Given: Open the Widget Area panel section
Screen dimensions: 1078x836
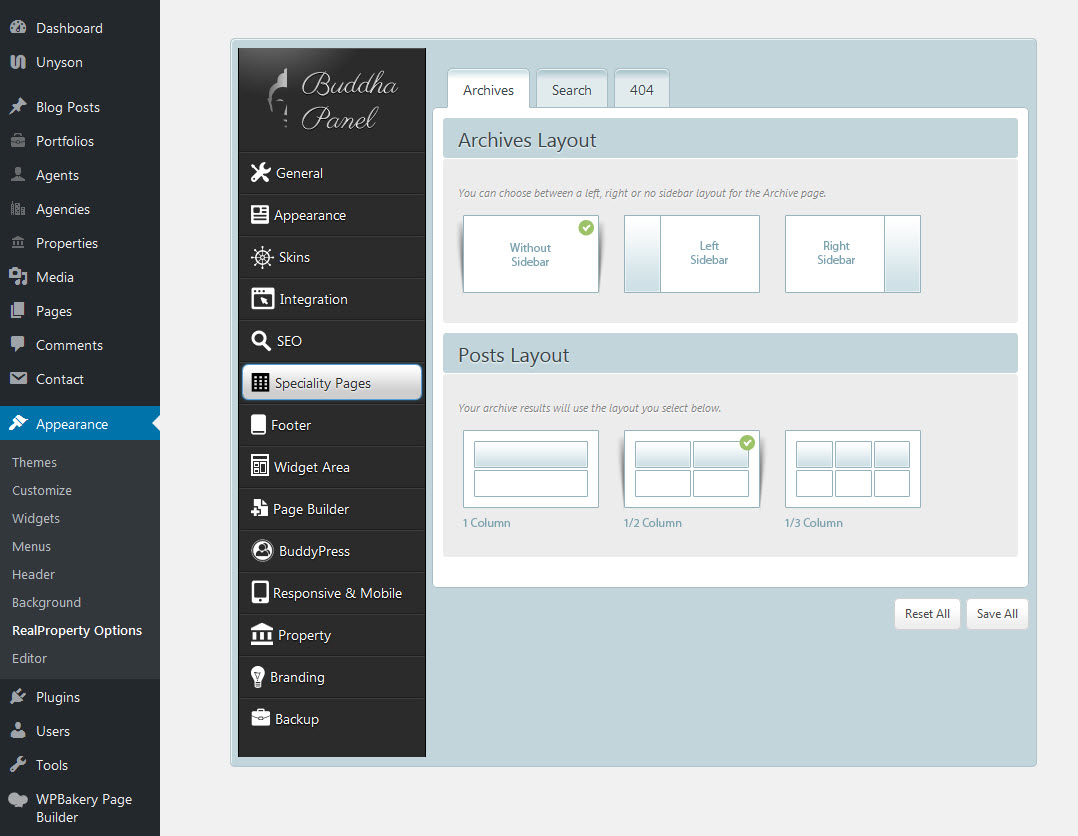Looking at the screenshot, I should click(311, 467).
